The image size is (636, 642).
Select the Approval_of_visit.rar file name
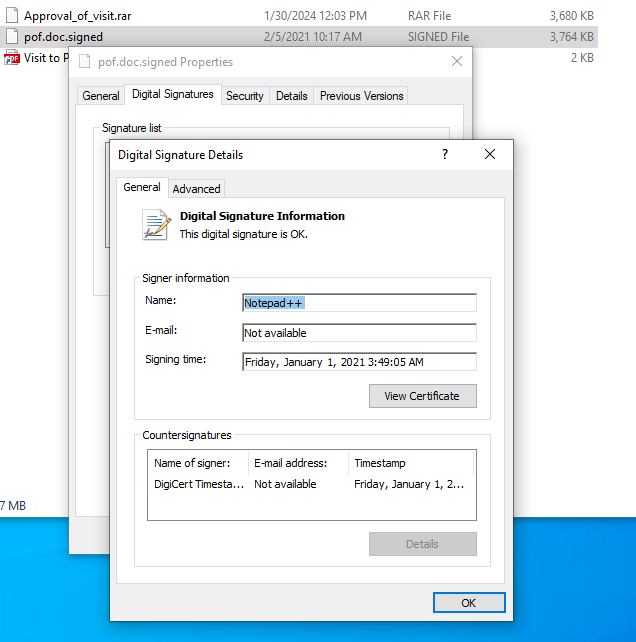point(77,16)
